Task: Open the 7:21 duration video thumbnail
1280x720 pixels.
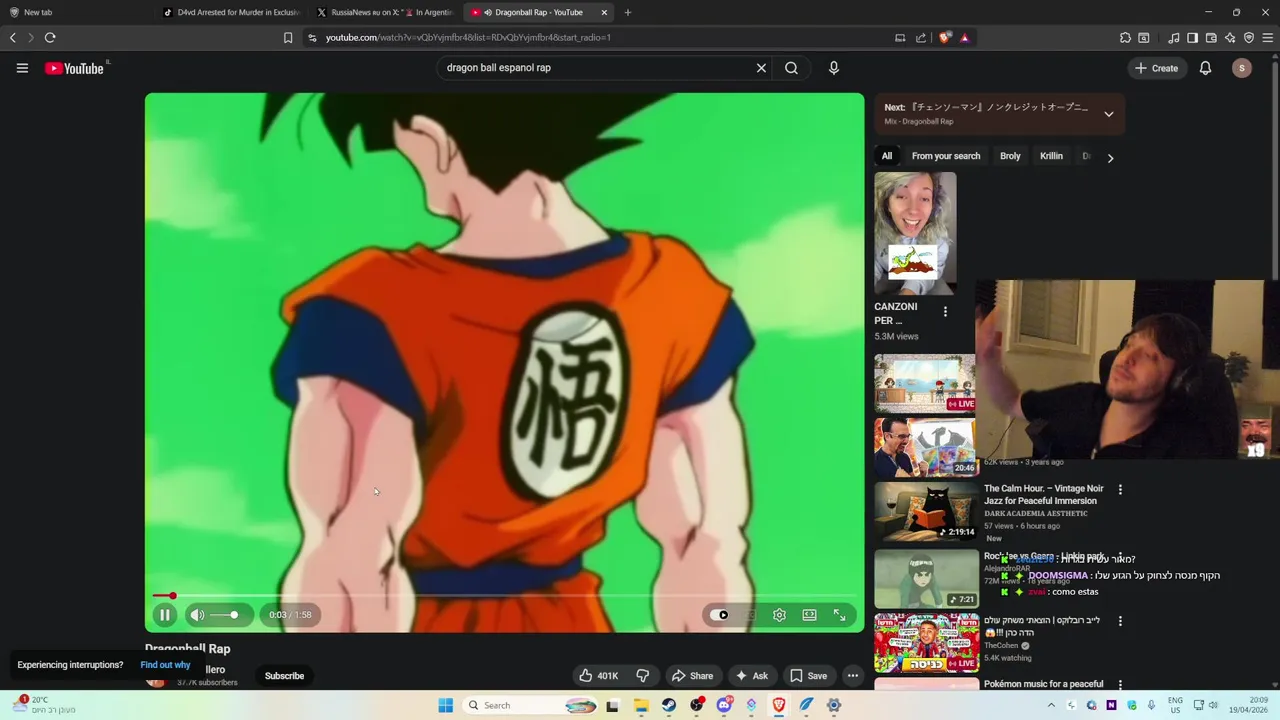Action: (x=926, y=578)
